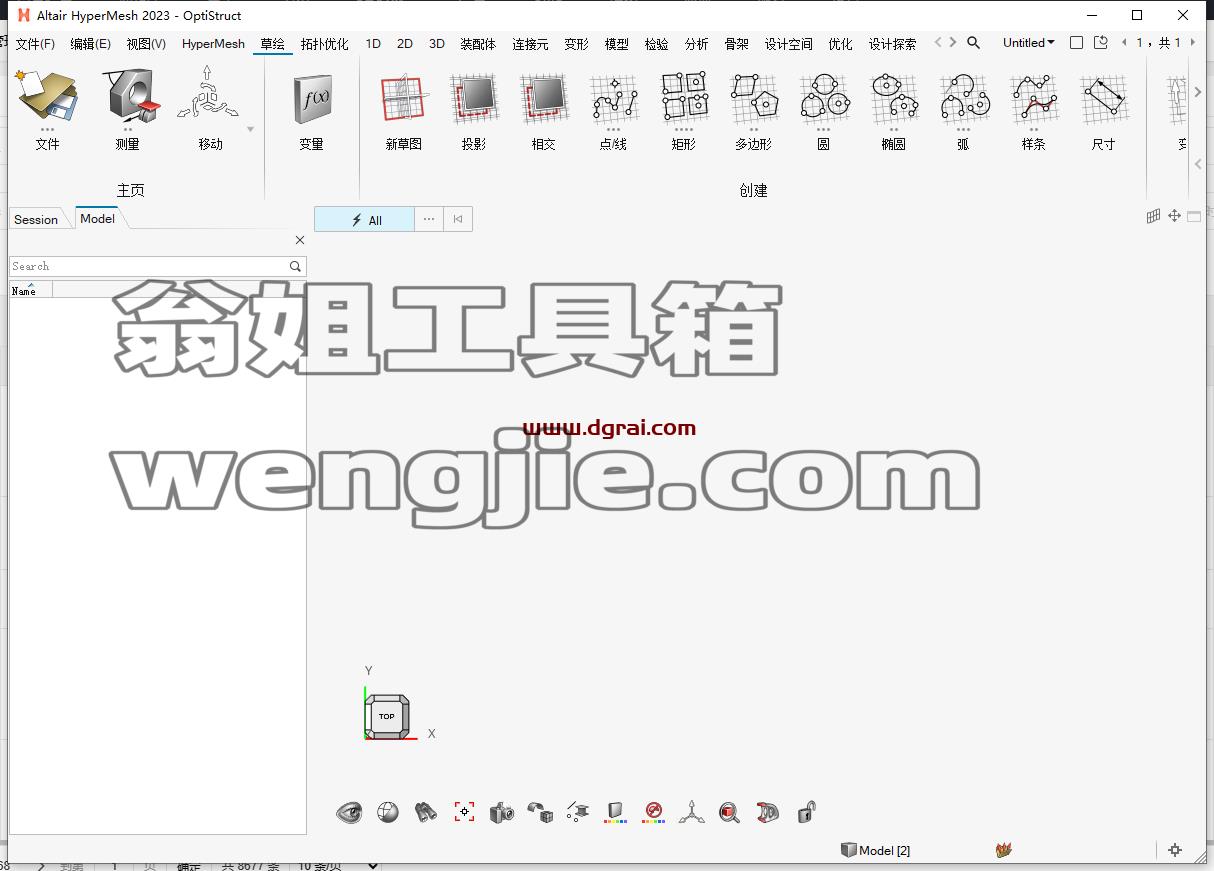Image resolution: width=1214 pixels, height=871 pixels.
Task: Switch to the HyperMesh ribbon tab
Action: click(x=213, y=44)
